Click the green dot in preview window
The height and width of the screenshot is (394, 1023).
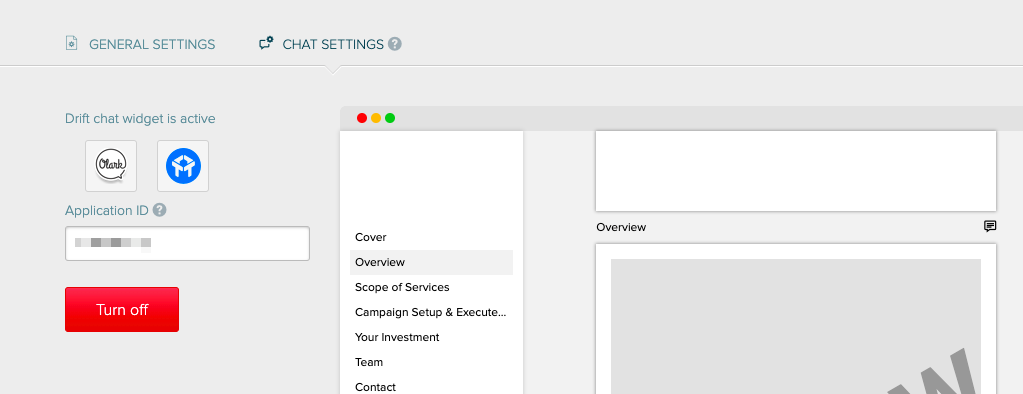point(390,118)
